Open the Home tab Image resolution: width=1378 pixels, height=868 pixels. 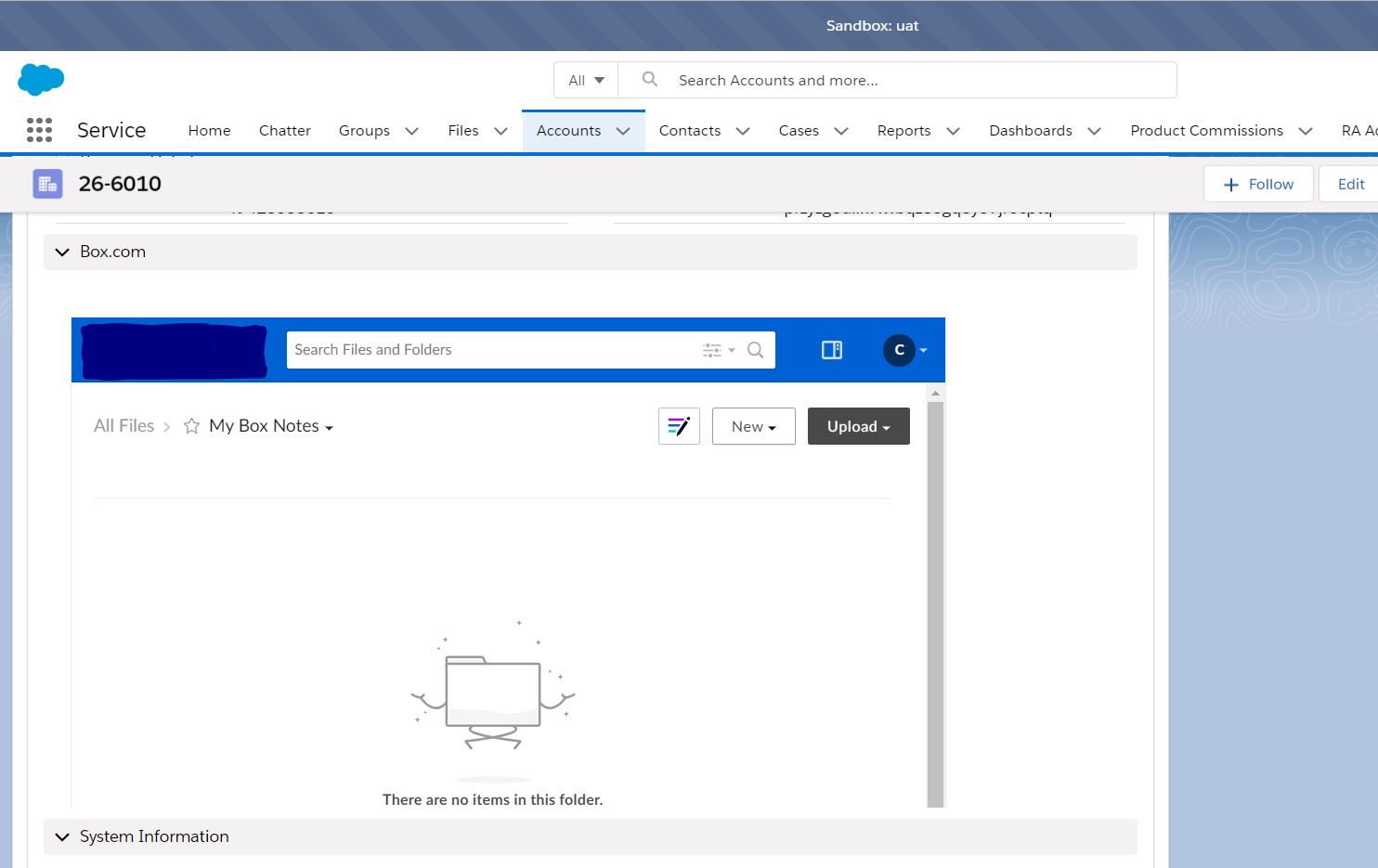(209, 131)
